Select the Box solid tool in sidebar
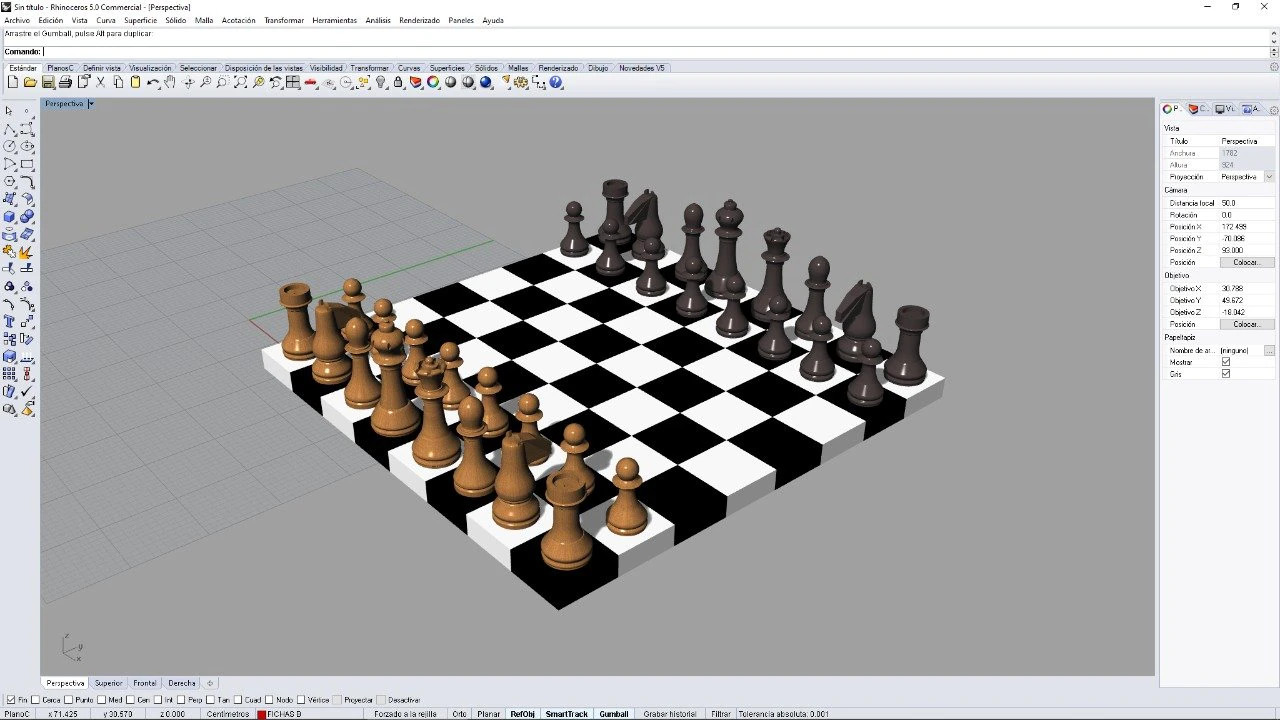The image size is (1280, 720). (8, 216)
